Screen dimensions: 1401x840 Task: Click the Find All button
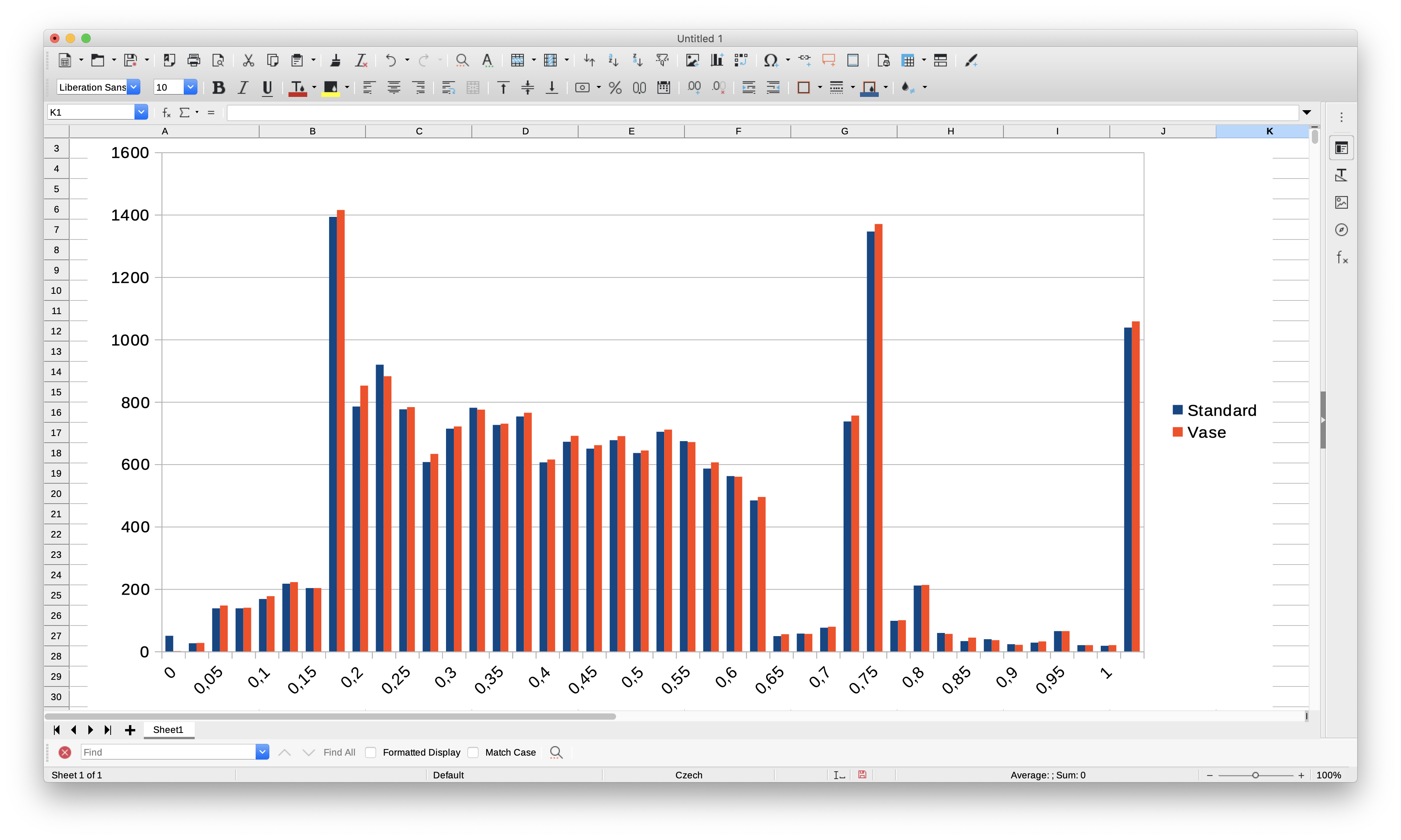339,752
